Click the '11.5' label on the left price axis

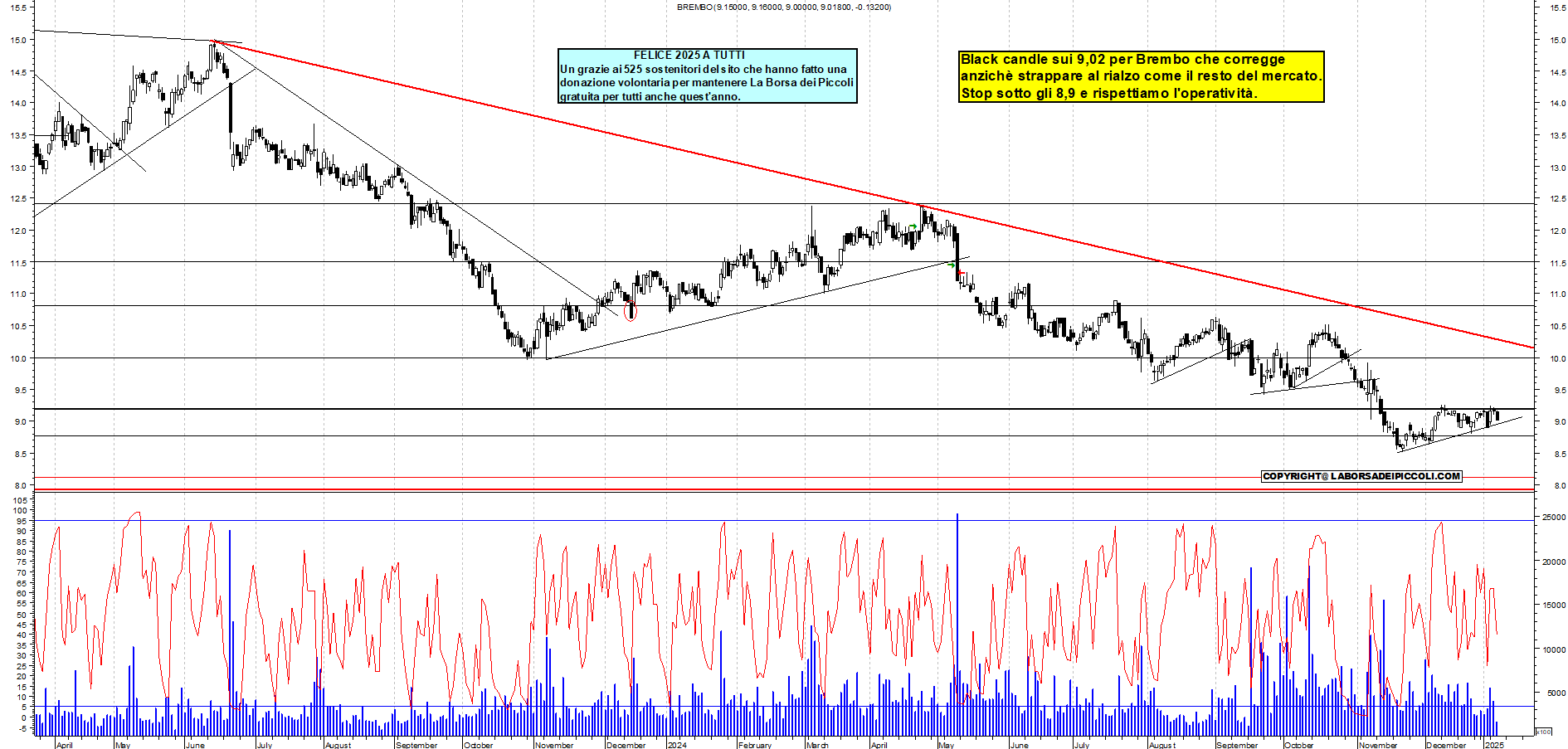pos(19,263)
